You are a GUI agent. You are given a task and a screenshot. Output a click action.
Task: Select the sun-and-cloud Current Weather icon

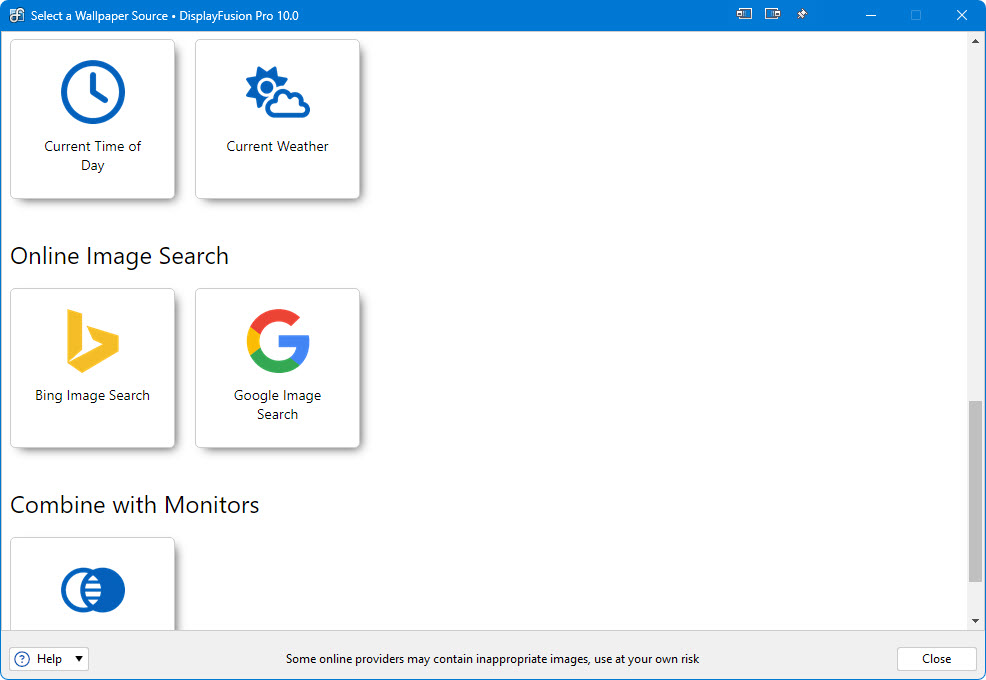pos(277,92)
